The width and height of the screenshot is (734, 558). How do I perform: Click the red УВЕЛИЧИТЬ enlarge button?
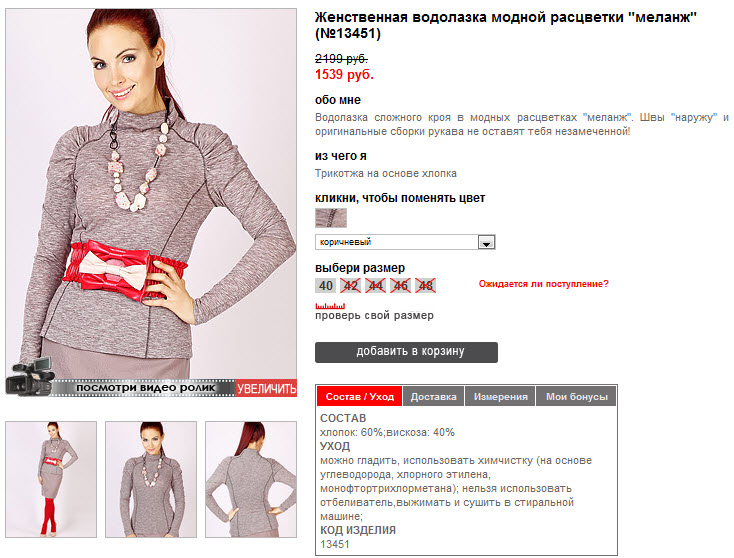(266, 388)
